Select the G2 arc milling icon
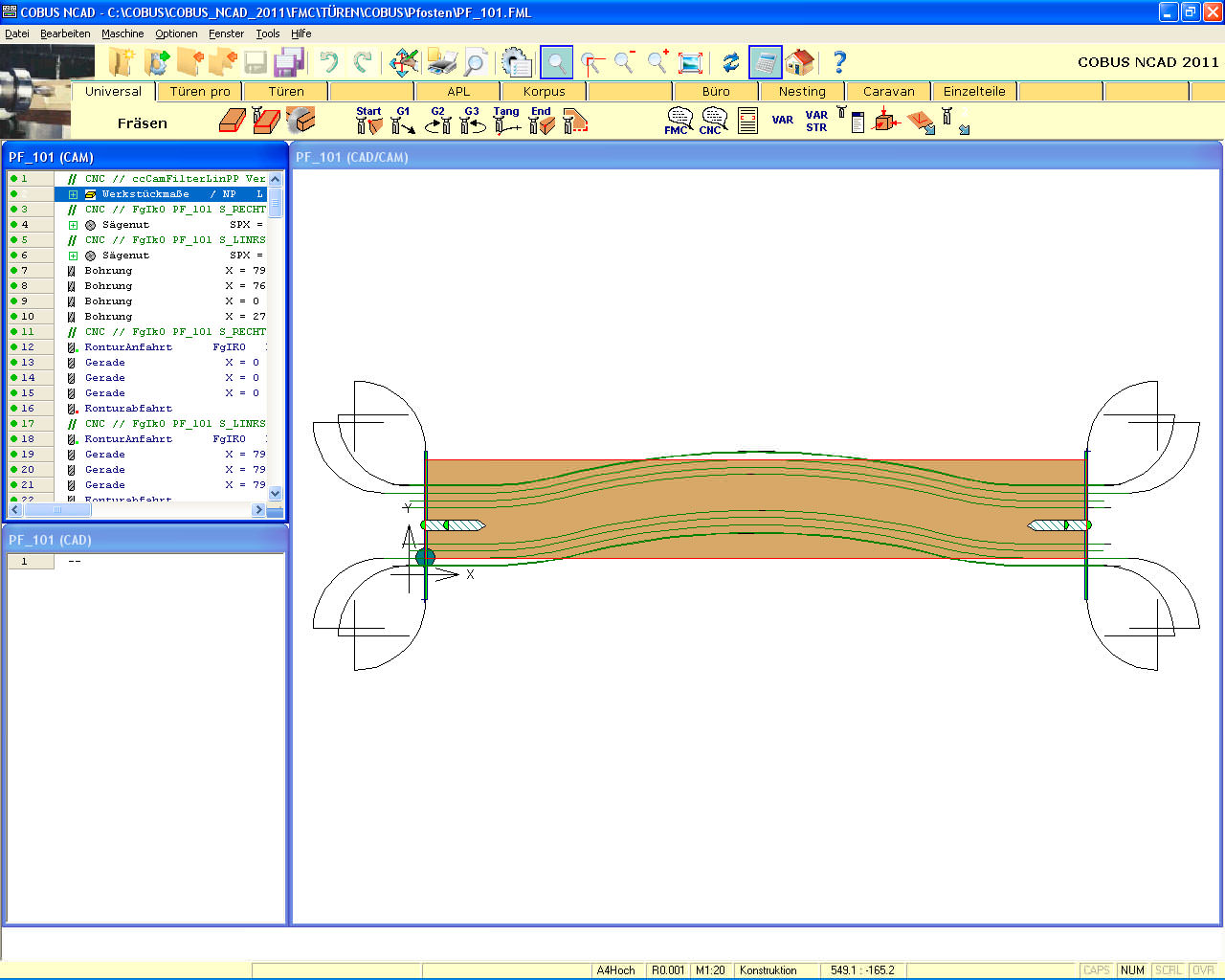 [x=438, y=121]
